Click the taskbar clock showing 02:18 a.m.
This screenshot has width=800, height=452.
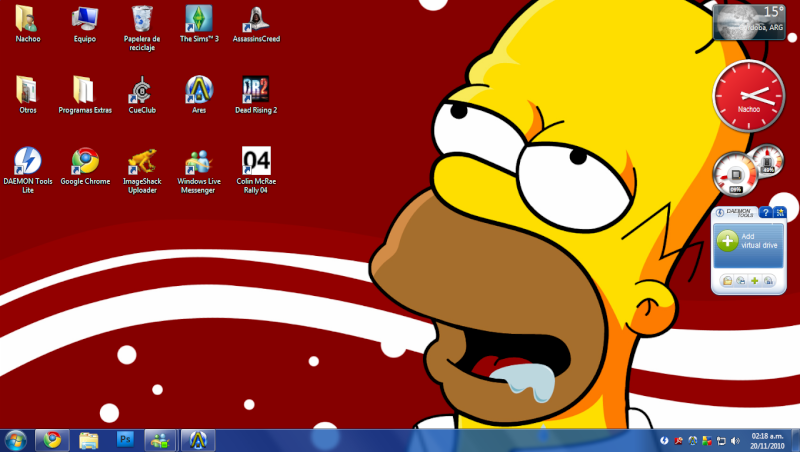tap(767, 441)
